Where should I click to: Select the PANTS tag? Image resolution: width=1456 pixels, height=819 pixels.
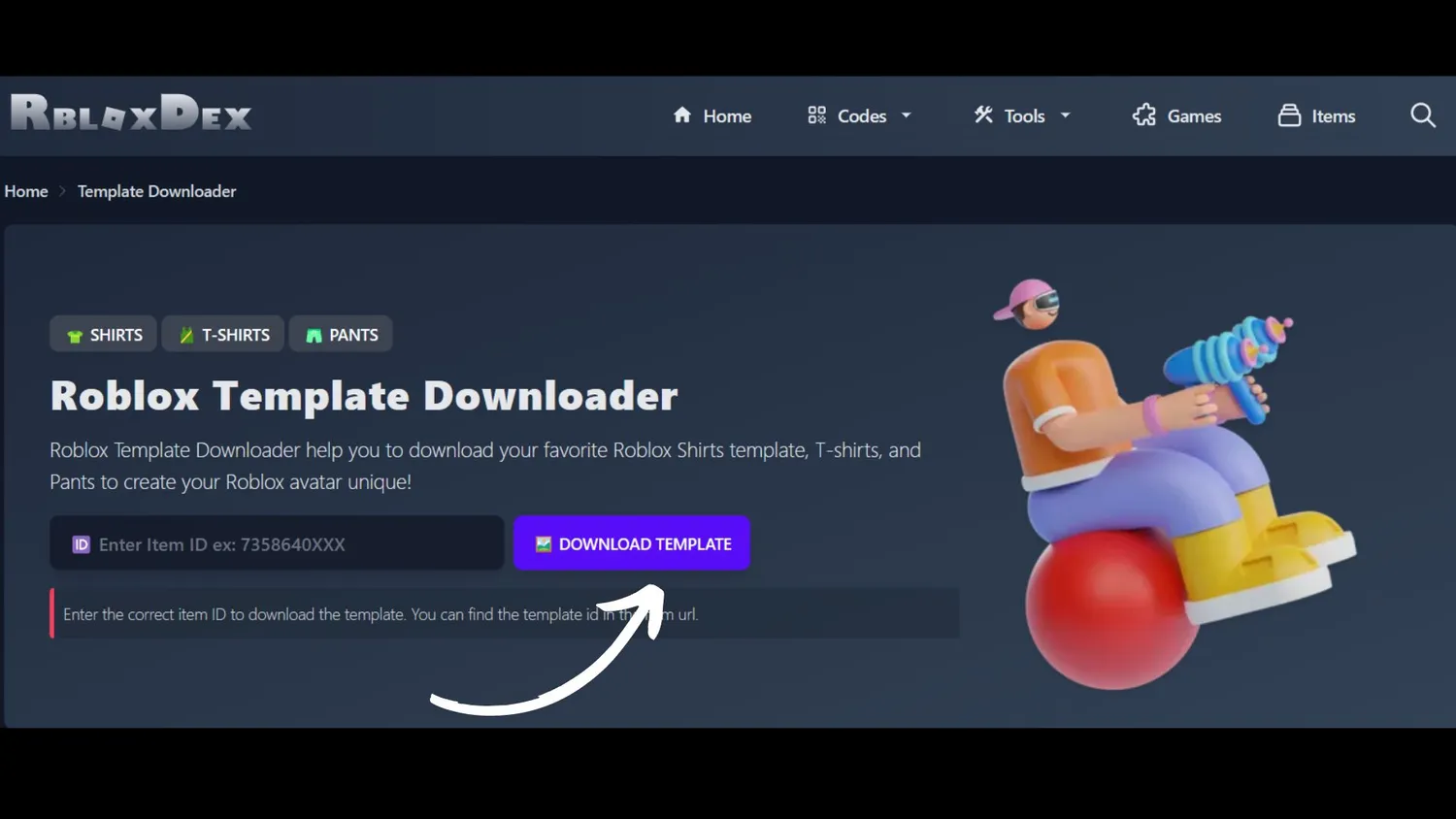pyautogui.click(x=341, y=335)
